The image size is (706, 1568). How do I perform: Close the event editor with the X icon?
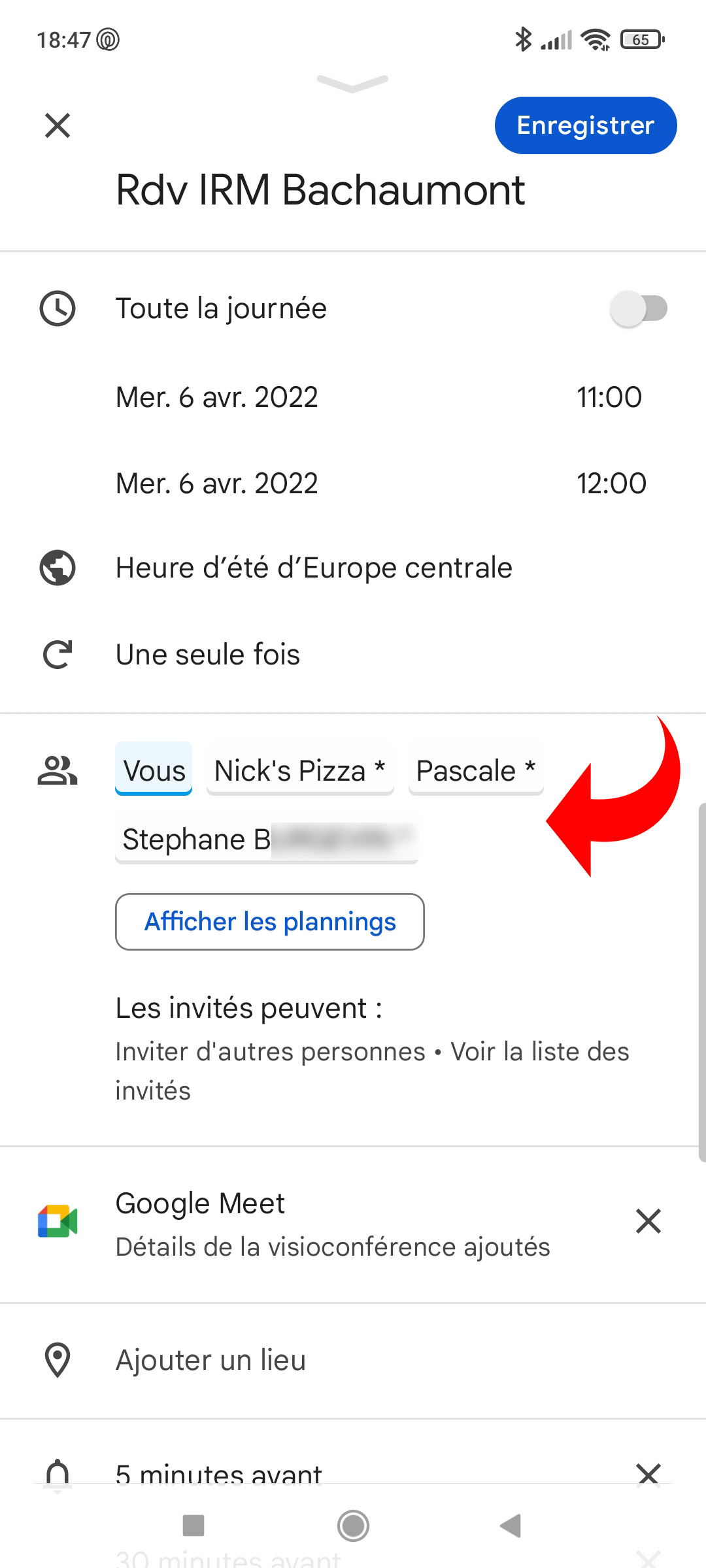[x=58, y=125]
